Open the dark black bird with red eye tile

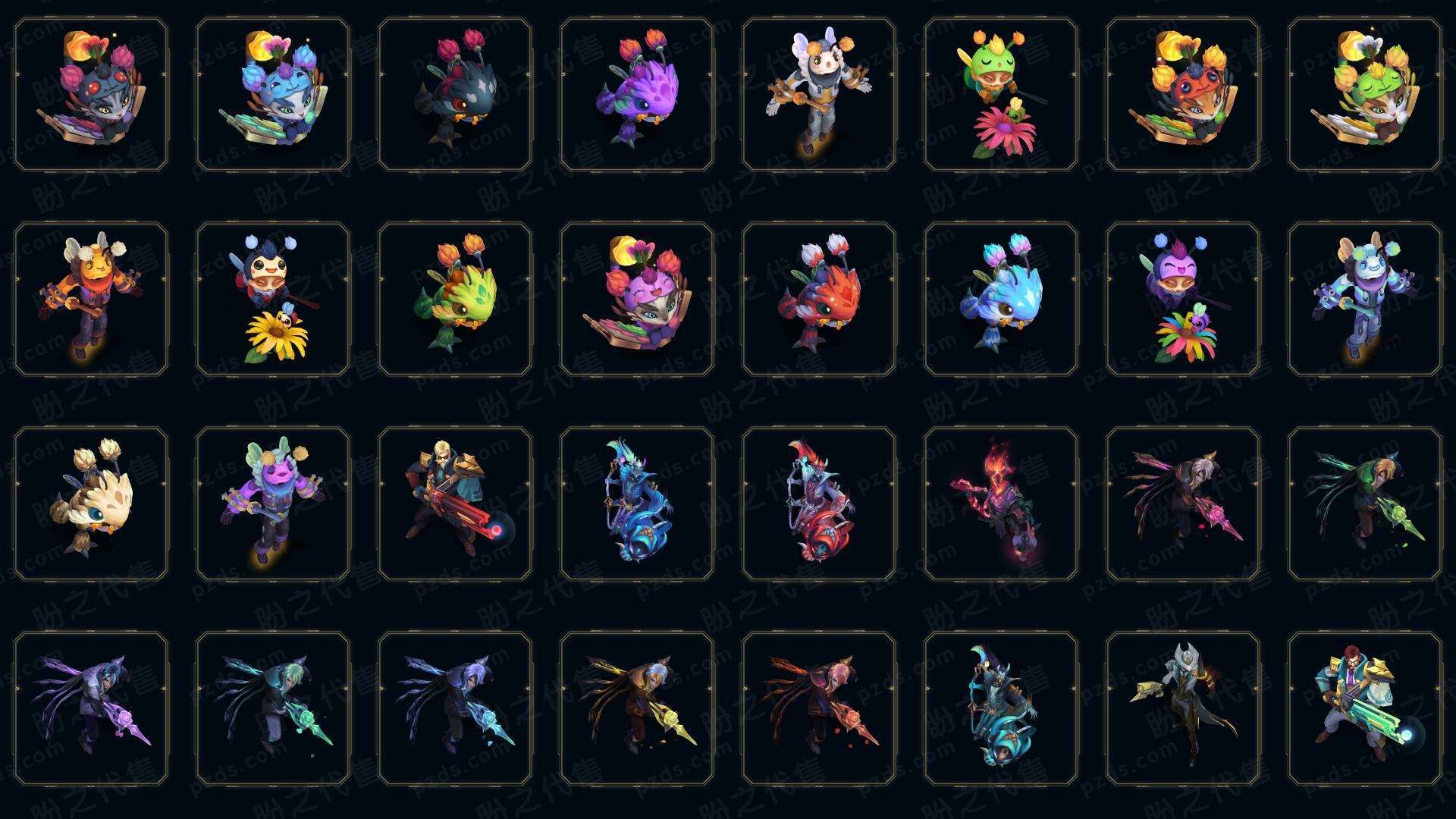click(455, 95)
